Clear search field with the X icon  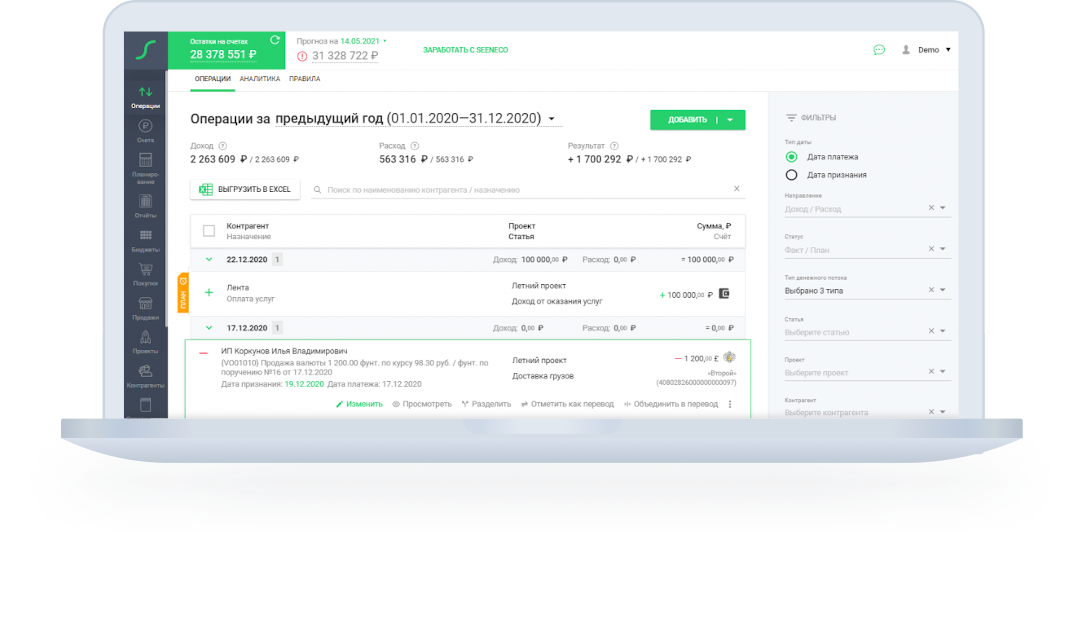pos(737,189)
